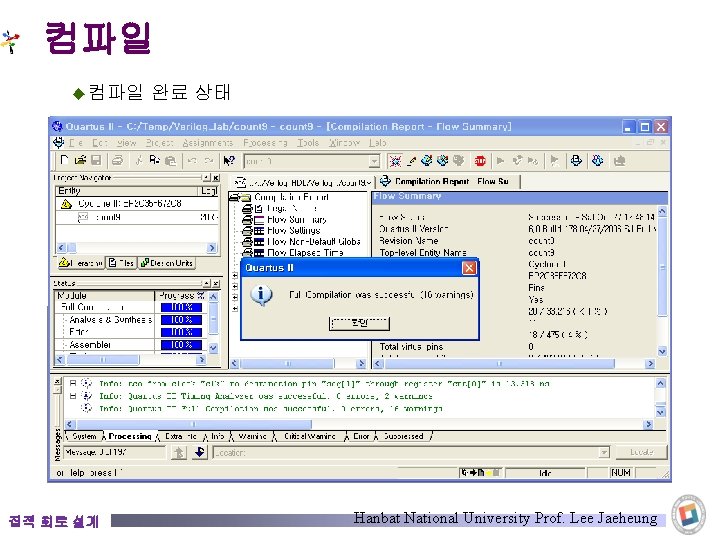Select Flow Elapsed Time tree item
This screenshot has height=540, width=720.
tap(305, 253)
